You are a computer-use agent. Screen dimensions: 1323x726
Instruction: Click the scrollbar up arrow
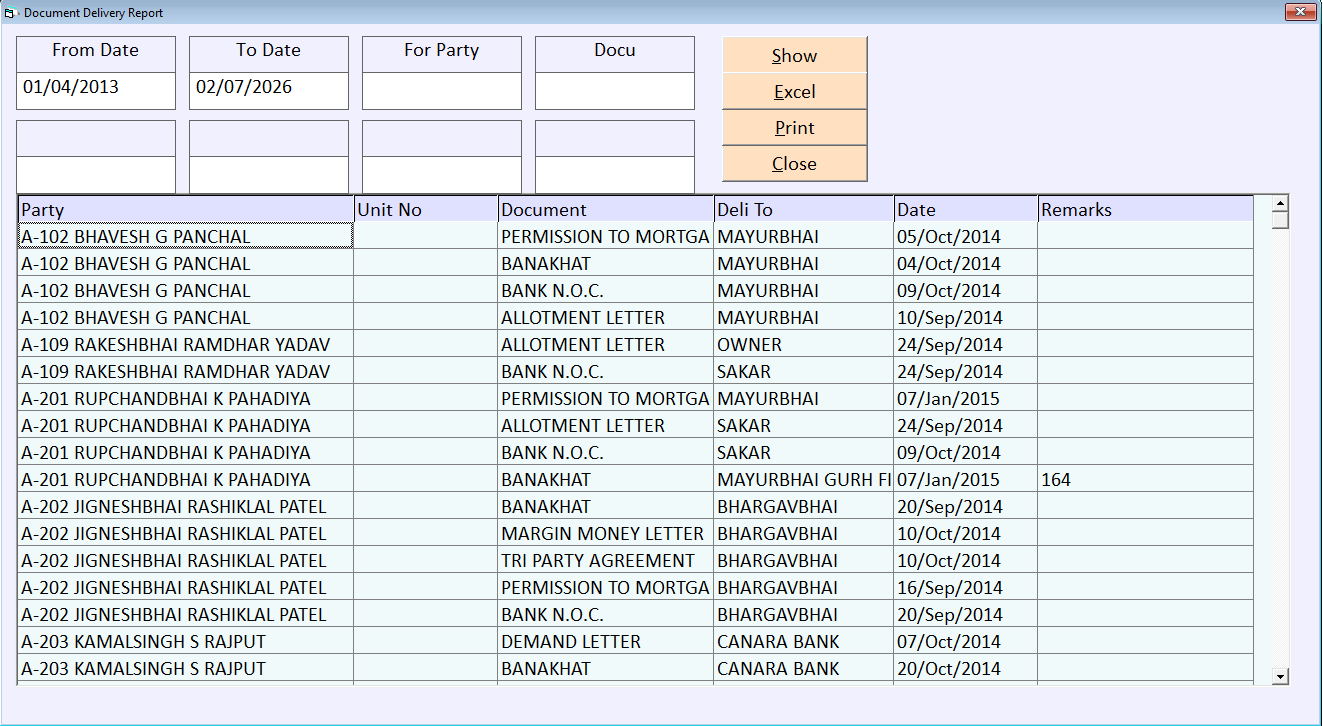pos(1280,204)
